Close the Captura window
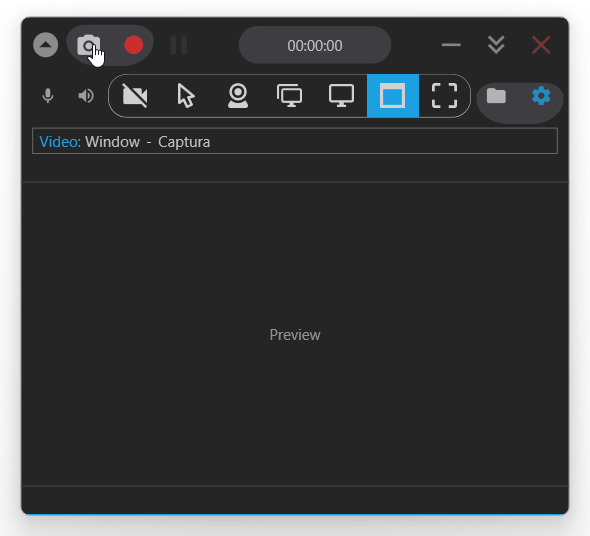This screenshot has height=536, width=590. [x=541, y=45]
